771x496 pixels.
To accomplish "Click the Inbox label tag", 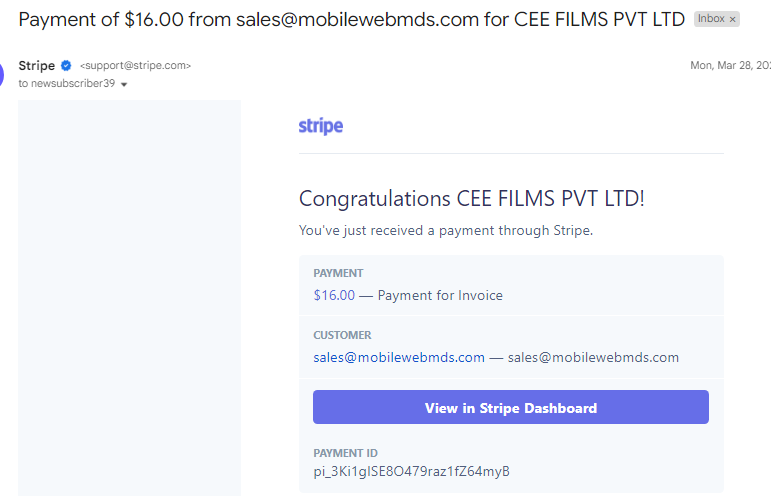I will tap(711, 19).
